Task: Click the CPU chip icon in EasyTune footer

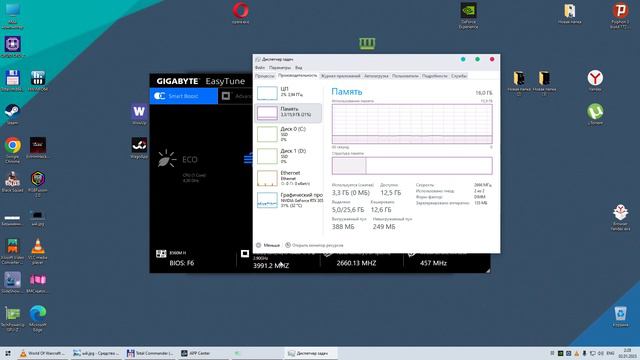Action: click(x=245, y=254)
